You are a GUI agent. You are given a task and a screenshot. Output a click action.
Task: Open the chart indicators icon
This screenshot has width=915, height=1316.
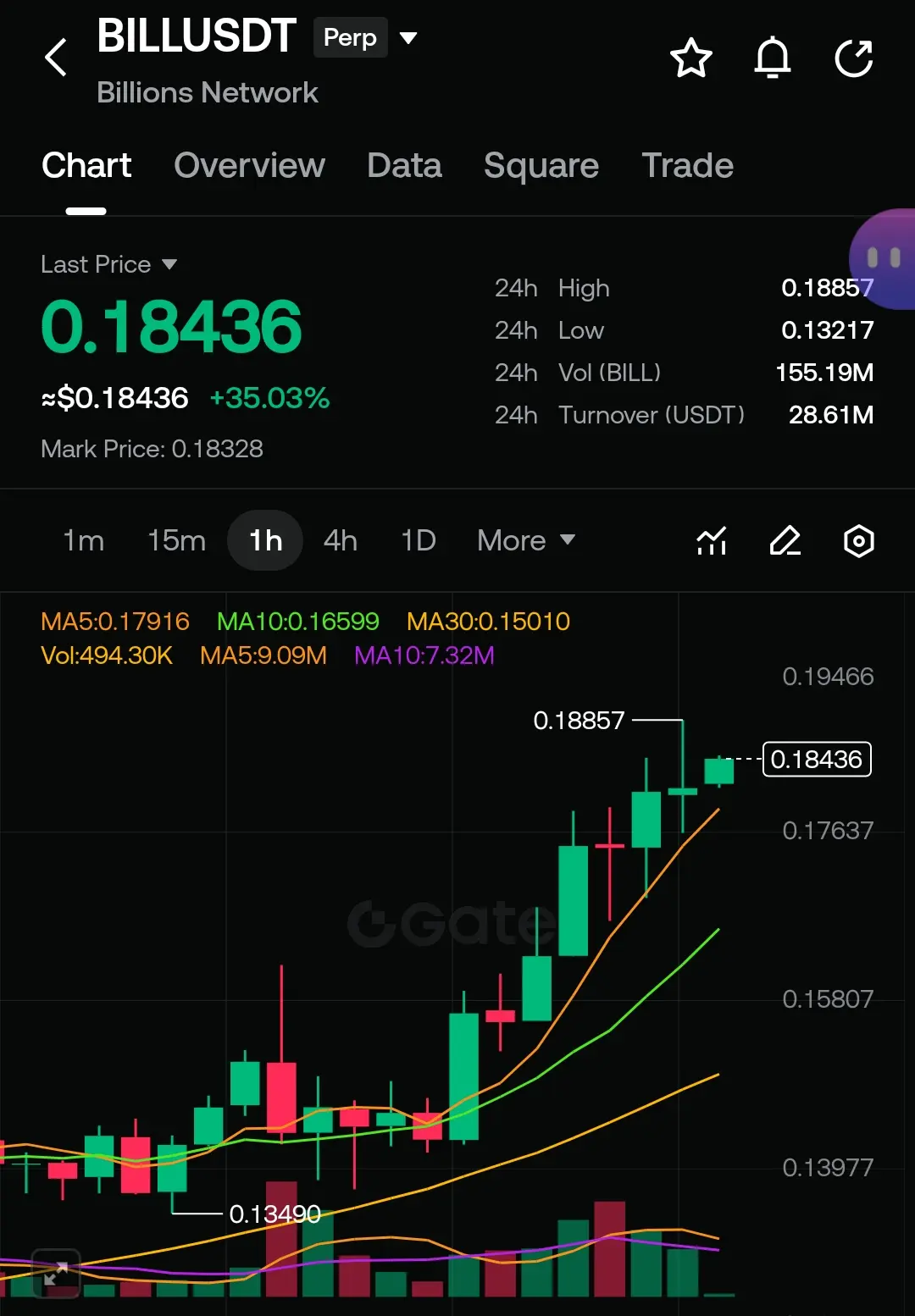point(712,540)
